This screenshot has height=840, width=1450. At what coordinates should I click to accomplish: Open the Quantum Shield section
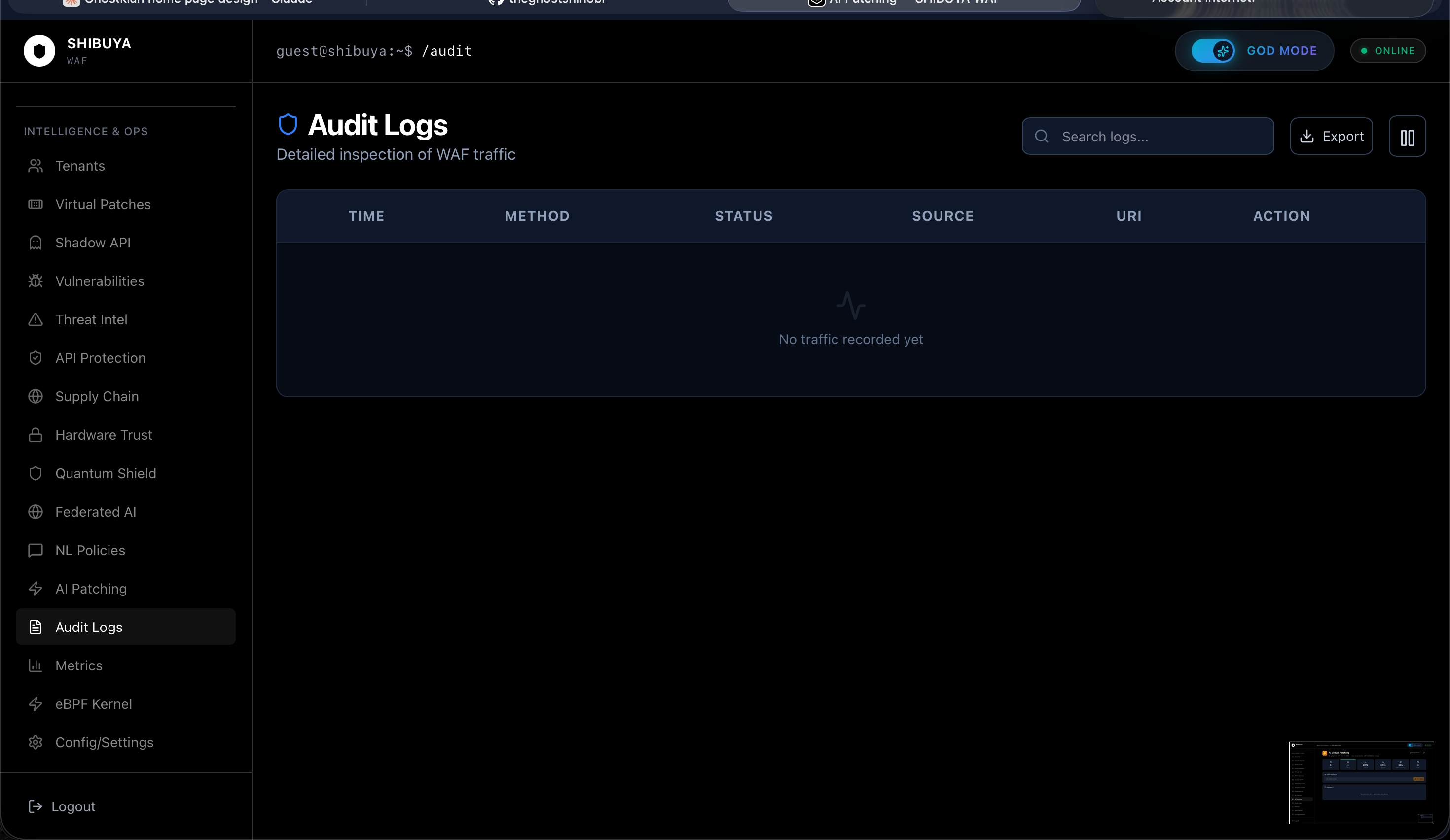tap(106, 474)
